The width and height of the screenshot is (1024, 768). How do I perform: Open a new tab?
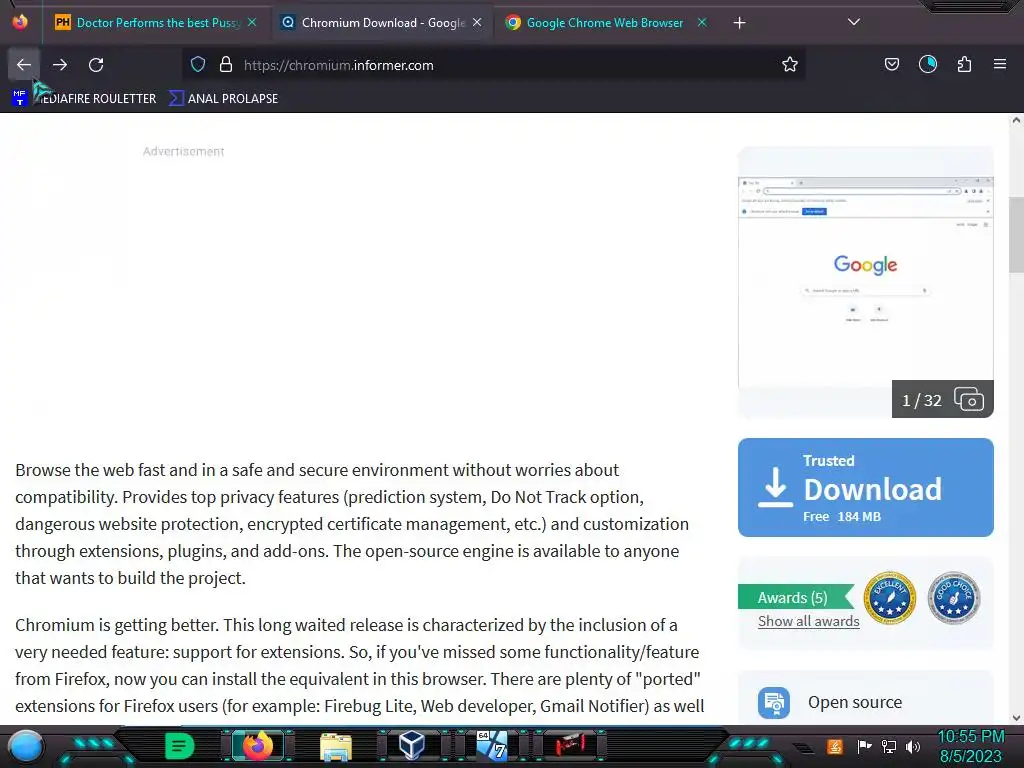pos(739,23)
